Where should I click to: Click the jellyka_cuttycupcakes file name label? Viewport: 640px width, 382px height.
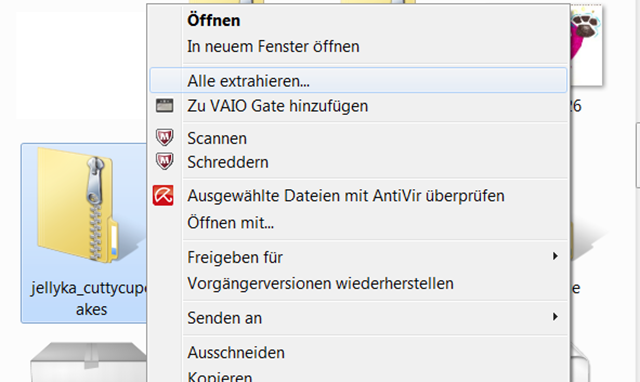point(89,299)
